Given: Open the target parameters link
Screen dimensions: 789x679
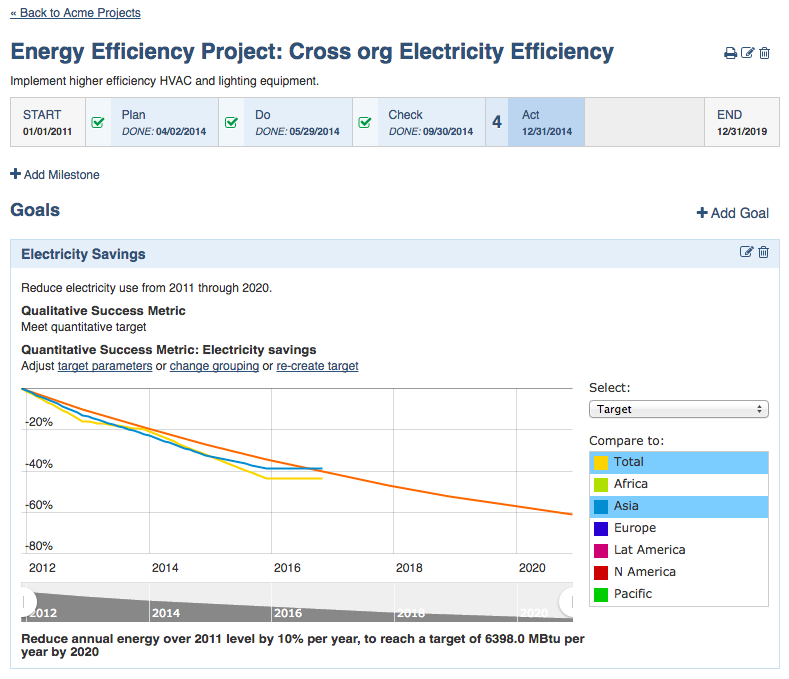Looking at the screenshot, I should click(105, 366).
